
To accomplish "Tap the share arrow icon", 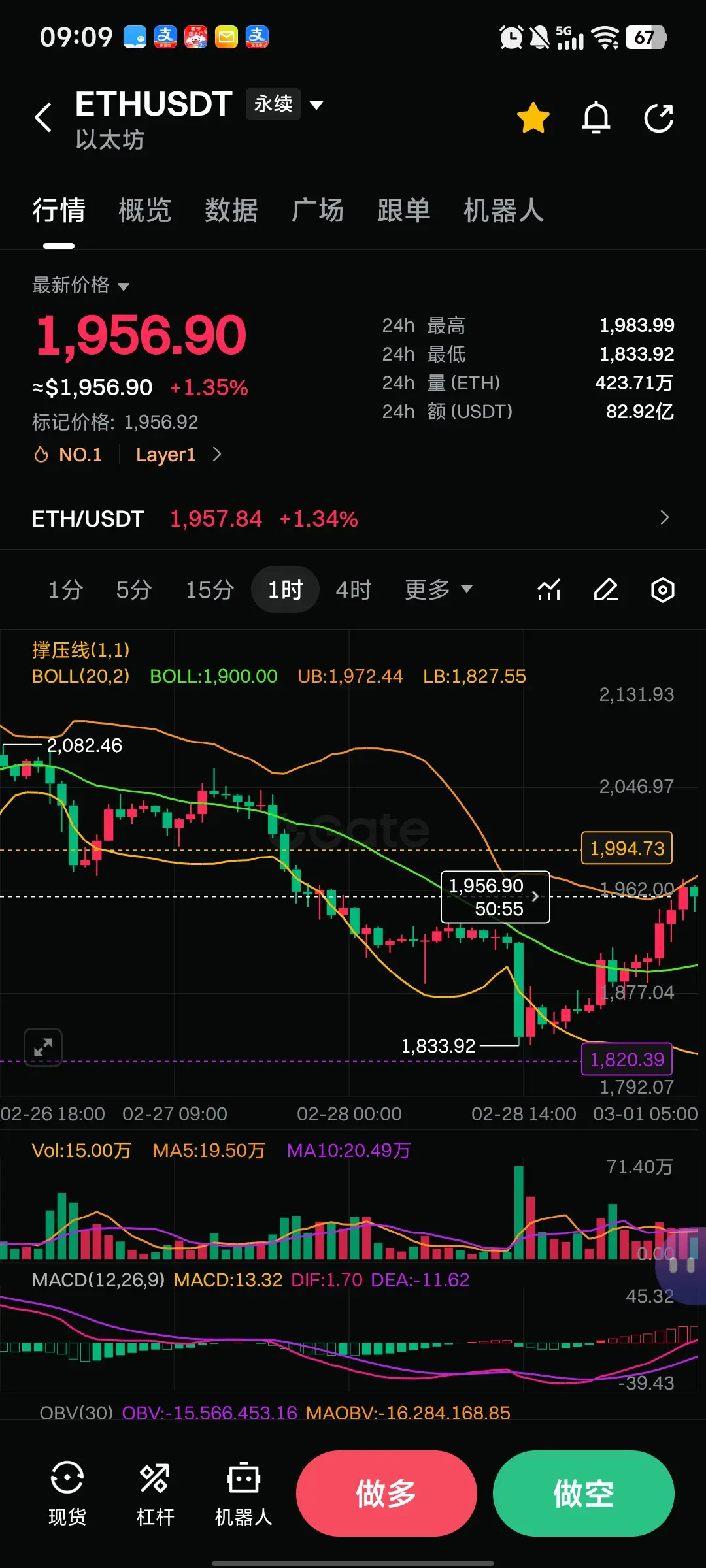I will pos(659,118).
